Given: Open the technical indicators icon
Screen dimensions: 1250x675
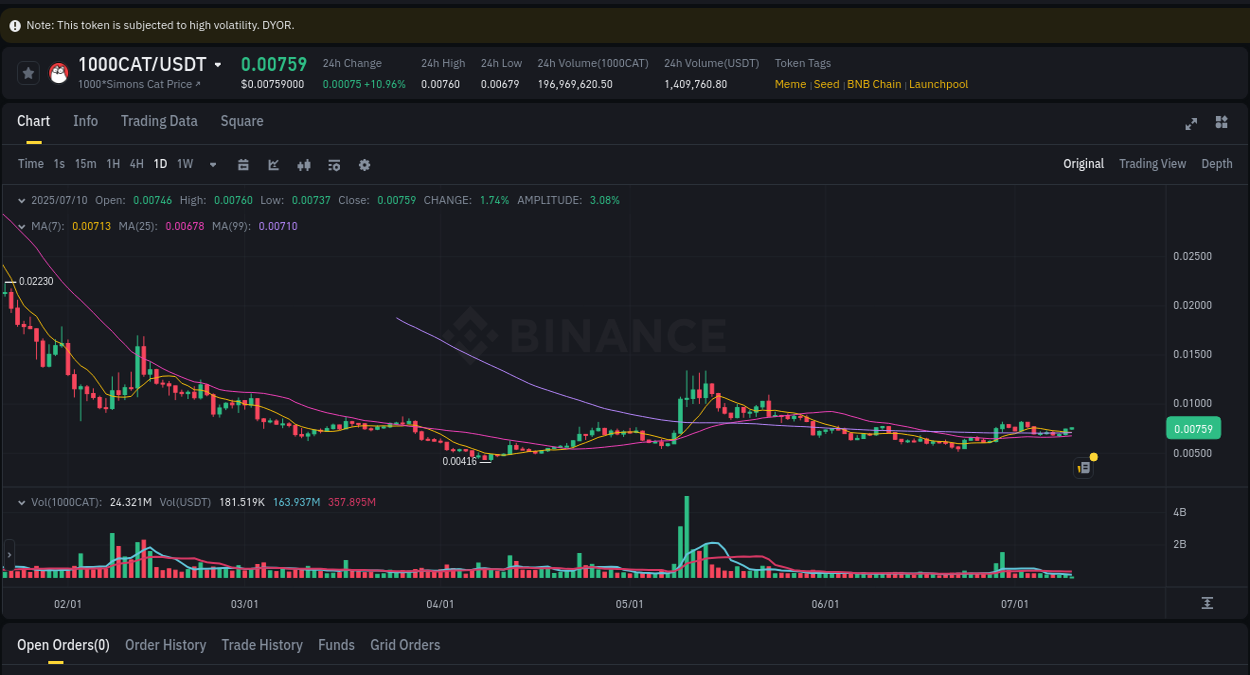Looking at the screenshot, I should 304,164.
